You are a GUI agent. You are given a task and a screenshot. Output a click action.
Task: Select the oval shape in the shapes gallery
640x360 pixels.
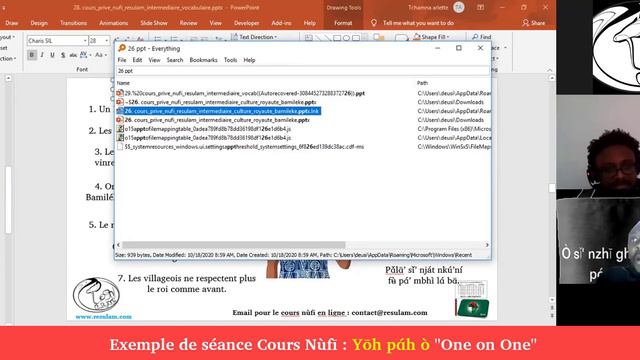click(346, 38)
